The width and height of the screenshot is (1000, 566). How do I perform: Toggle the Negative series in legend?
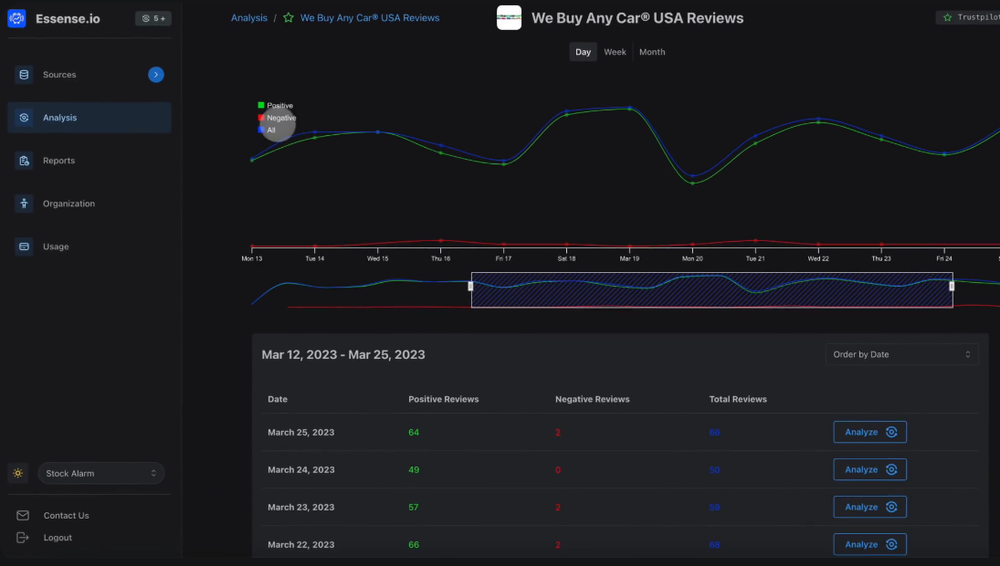click(277, 117)
